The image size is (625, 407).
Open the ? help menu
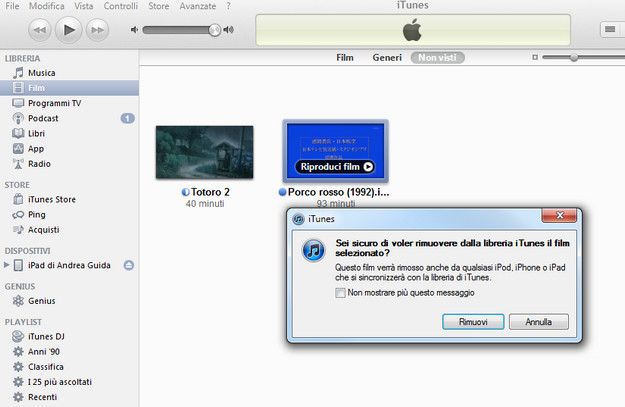pyautogui.click(x=228, y=6)
